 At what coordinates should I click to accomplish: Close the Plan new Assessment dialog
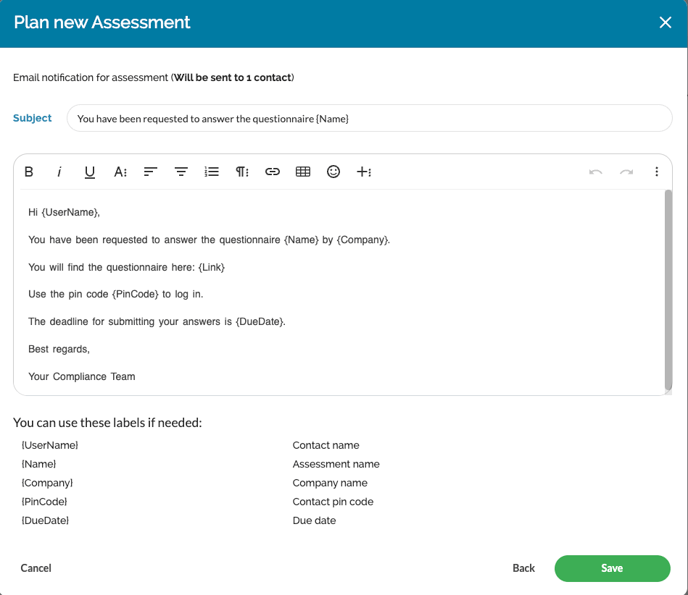665,22
